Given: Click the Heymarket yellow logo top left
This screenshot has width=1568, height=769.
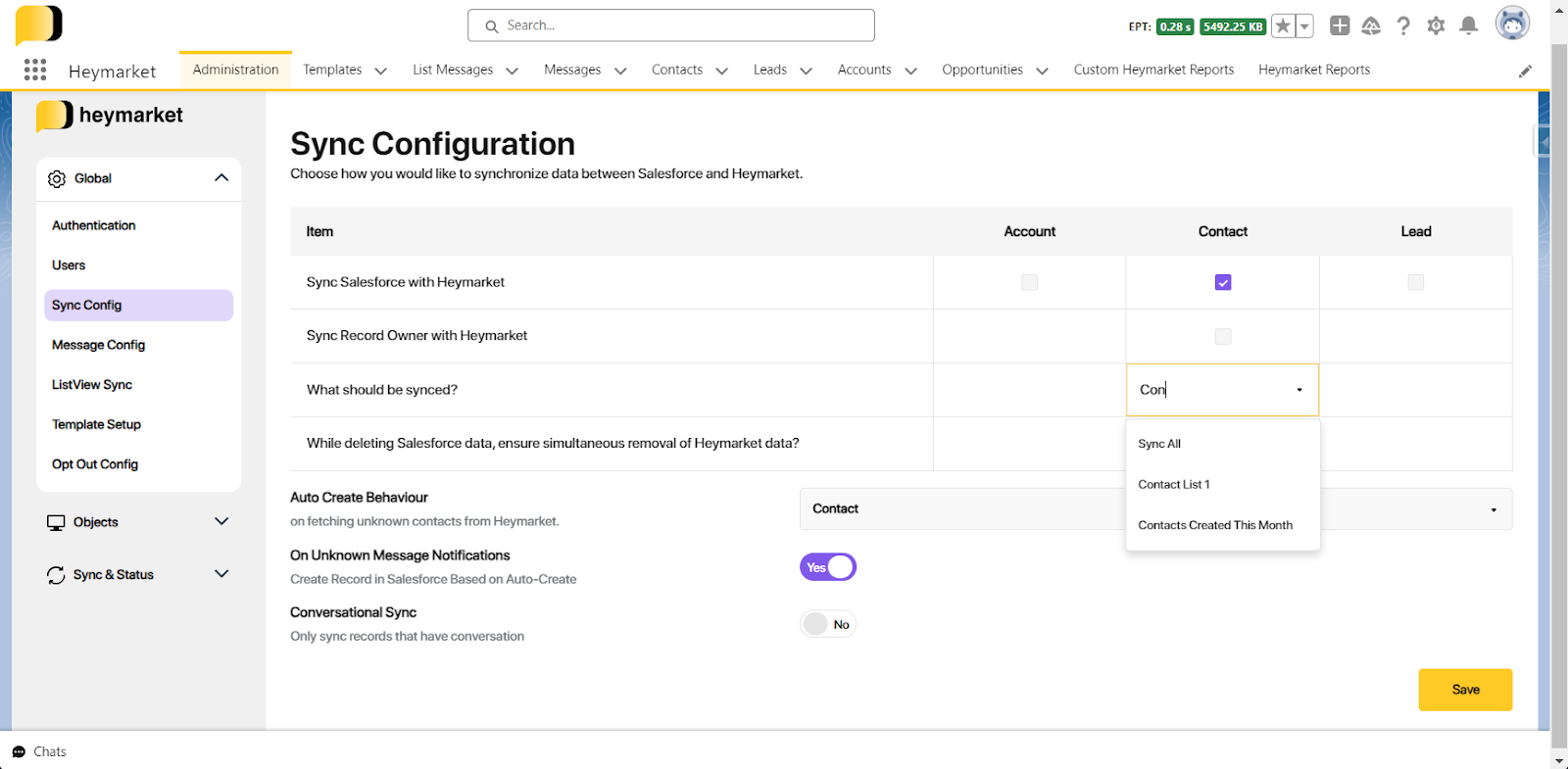Looking at the screenshot, I should [x=39, y=24].
